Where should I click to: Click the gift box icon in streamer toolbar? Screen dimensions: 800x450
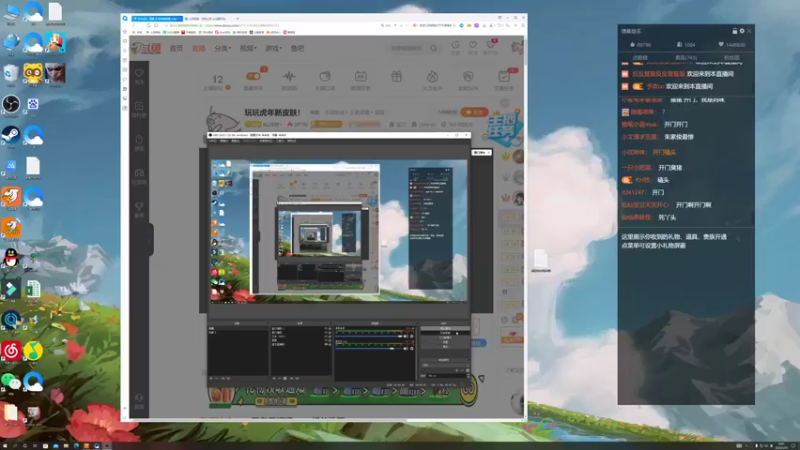(396, 77)
